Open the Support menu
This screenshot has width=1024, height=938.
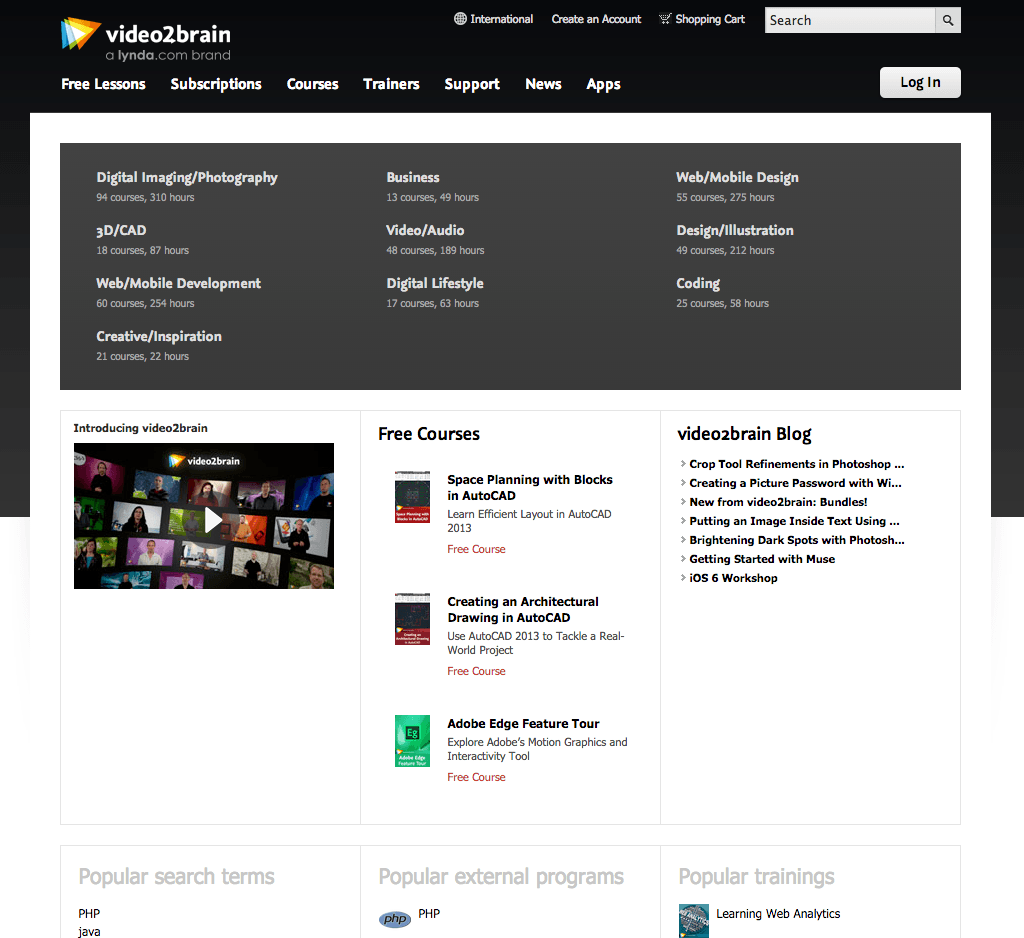(472, 84)
